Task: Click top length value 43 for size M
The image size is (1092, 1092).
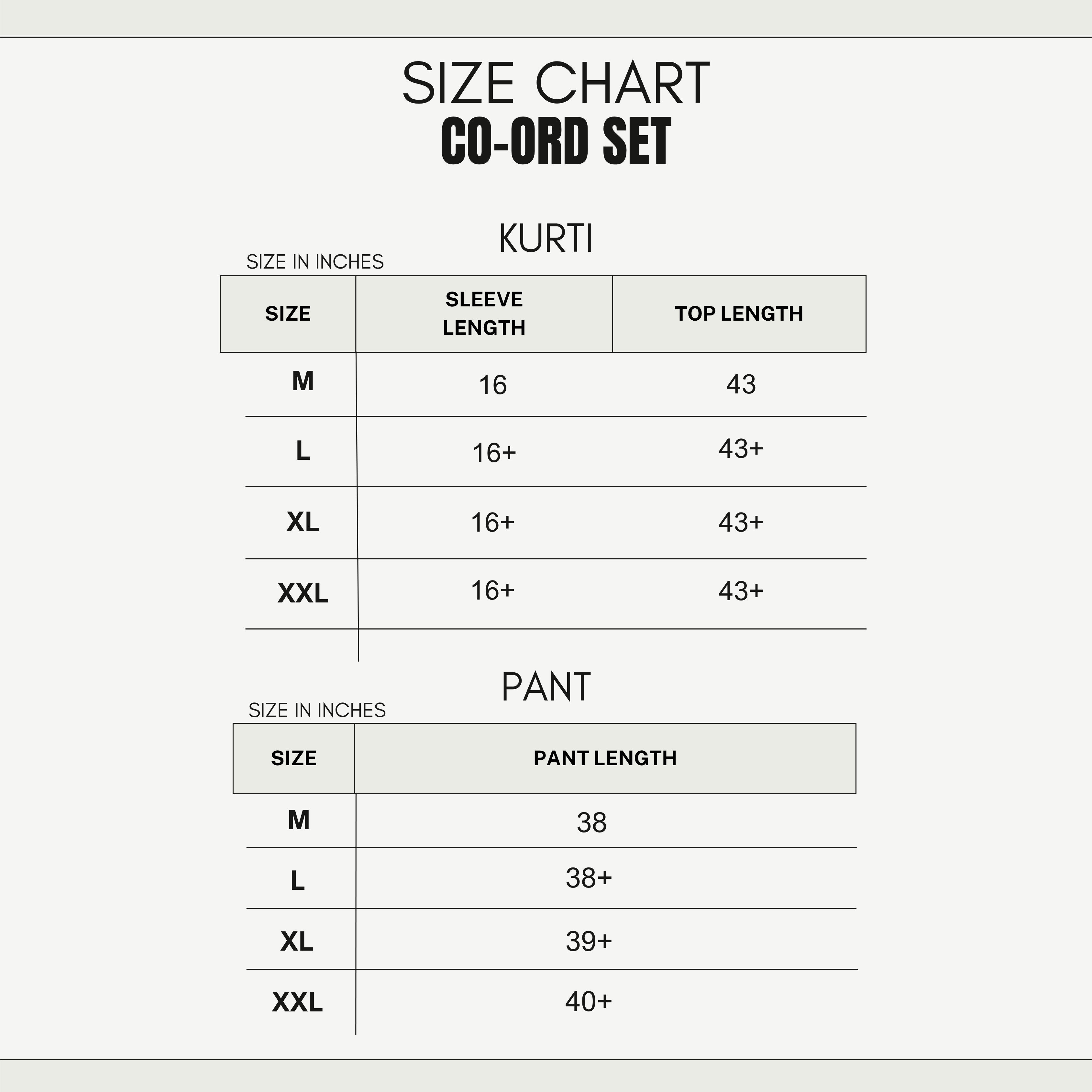Action: (740, 384)
